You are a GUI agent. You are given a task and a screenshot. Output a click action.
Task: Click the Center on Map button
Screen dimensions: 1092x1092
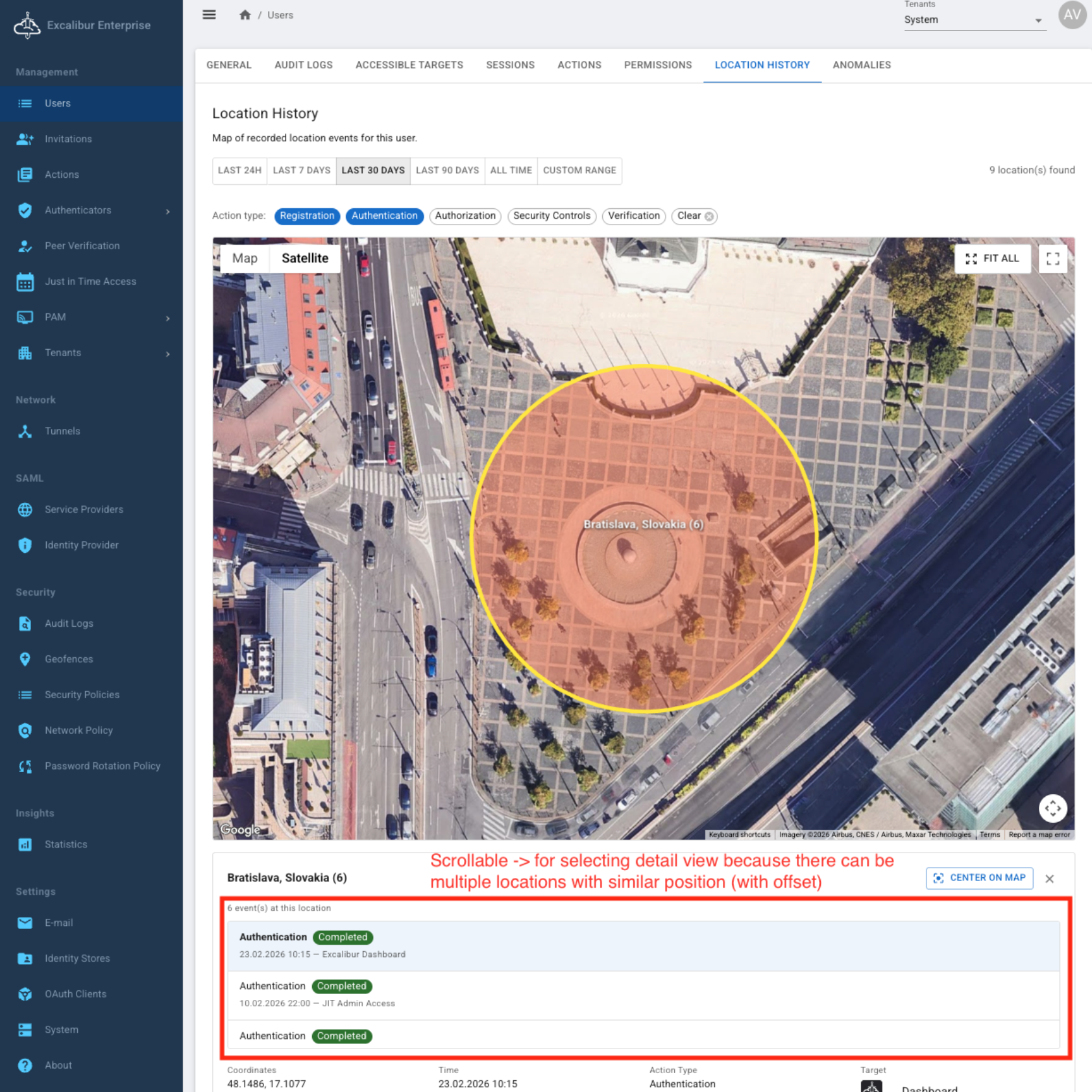pos(979,878)
